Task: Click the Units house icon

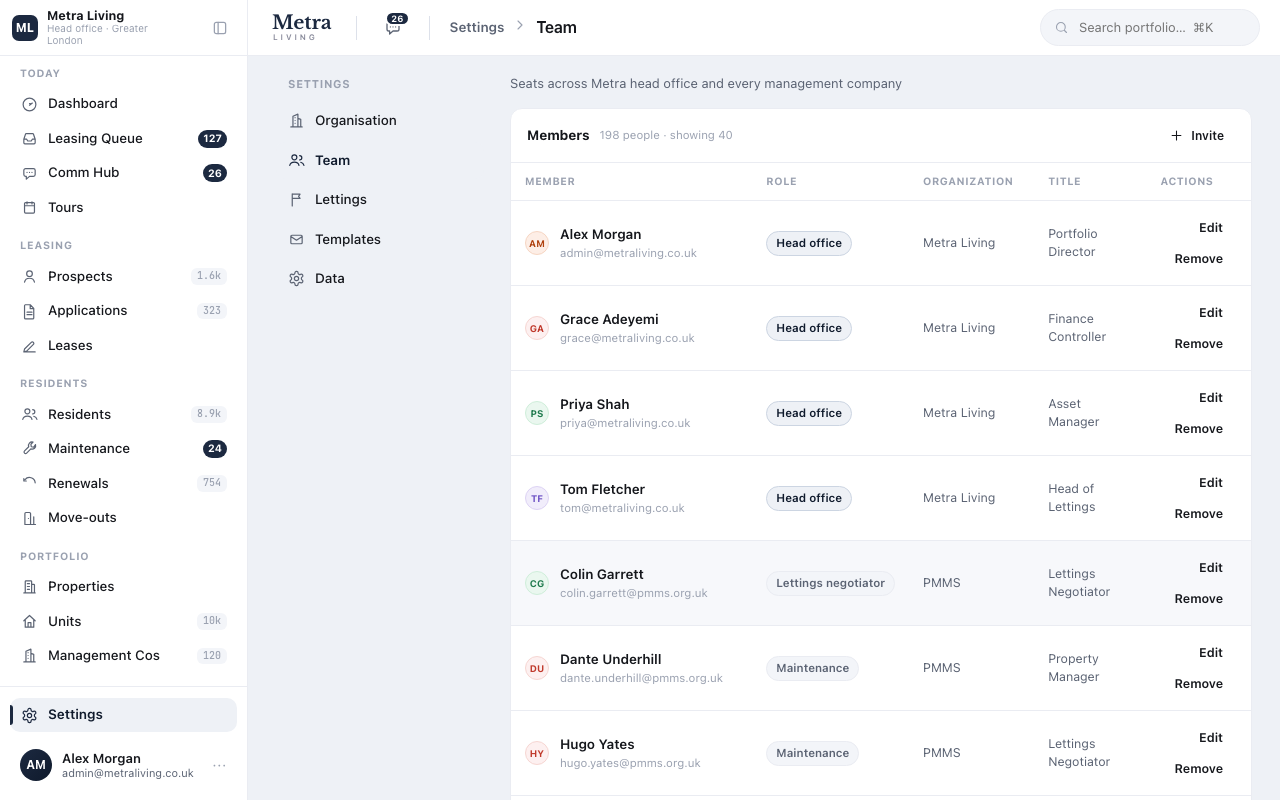Action: (x=29, y=622)
